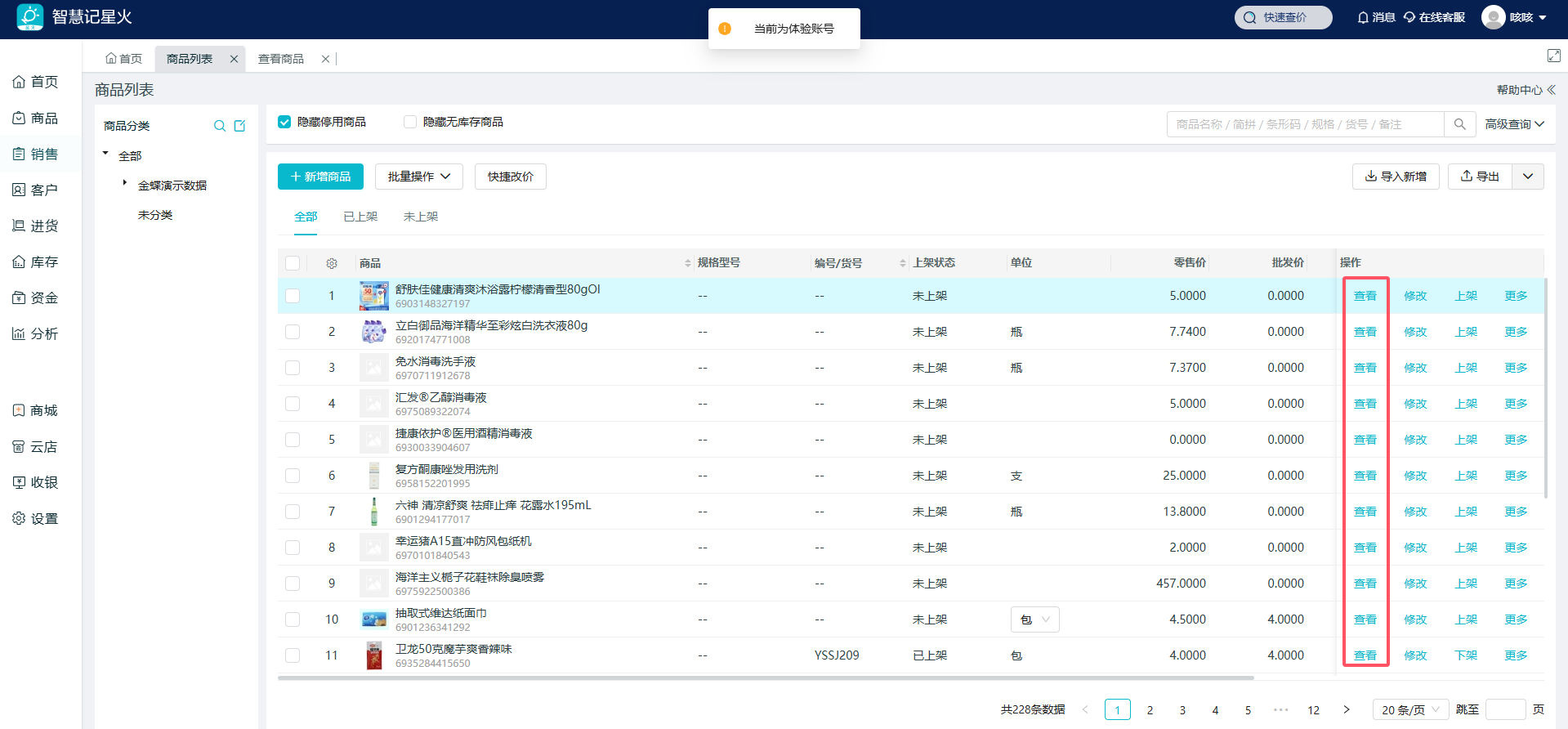
Task: Click the 智慧记星火 logo icon
Action: pyautogui.click(x=30, y=17)
